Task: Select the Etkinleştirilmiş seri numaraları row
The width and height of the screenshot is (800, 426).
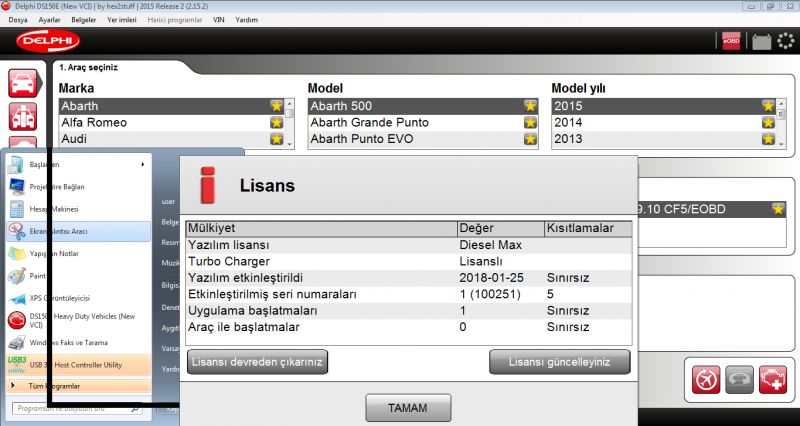Action: pos(409,294)
